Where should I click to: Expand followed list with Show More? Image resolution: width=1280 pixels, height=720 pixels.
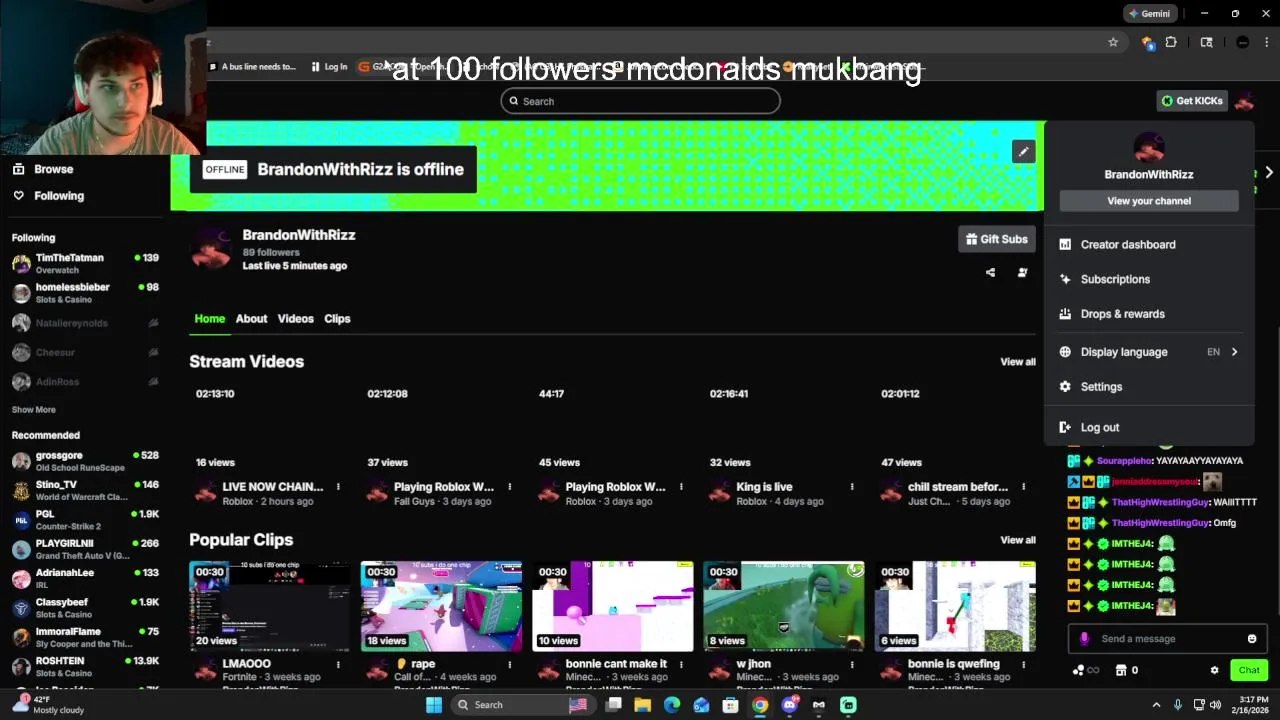[34, 410]
